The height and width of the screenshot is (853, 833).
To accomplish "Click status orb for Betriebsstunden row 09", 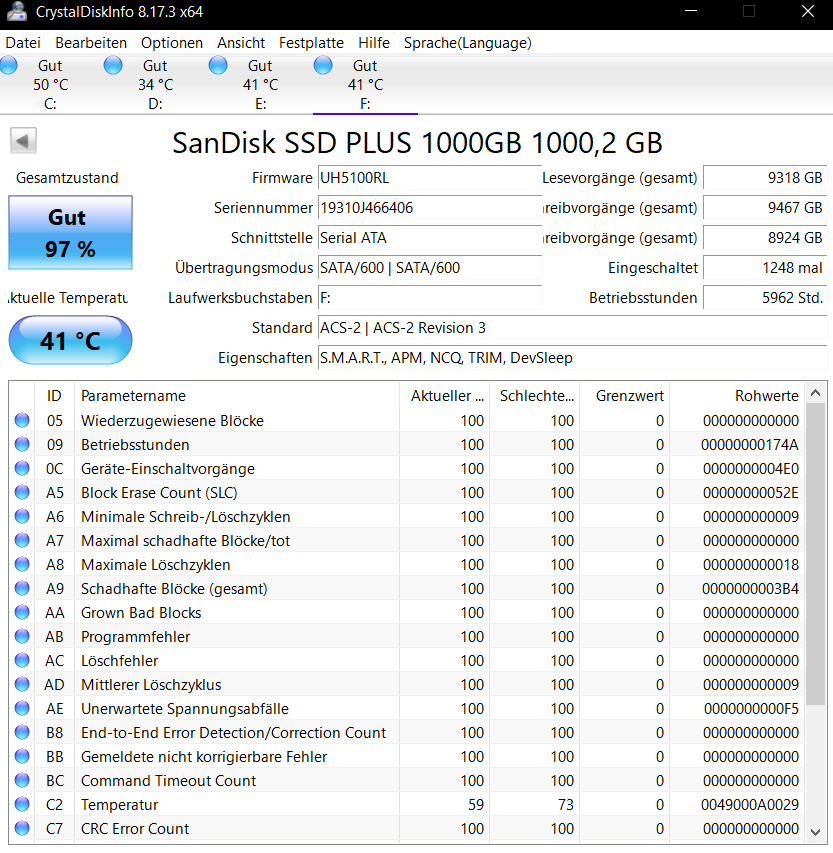I will 22,444.
